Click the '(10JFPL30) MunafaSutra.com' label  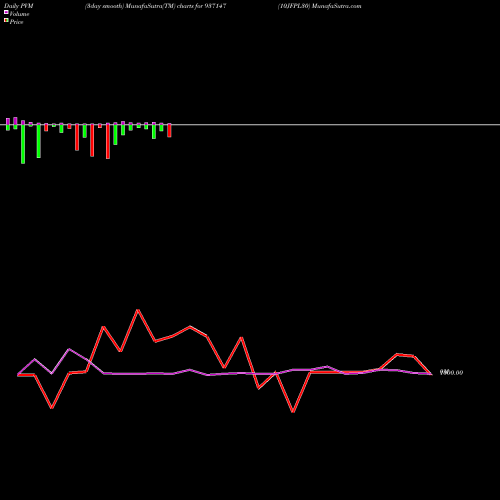click(x=319, y=6)
